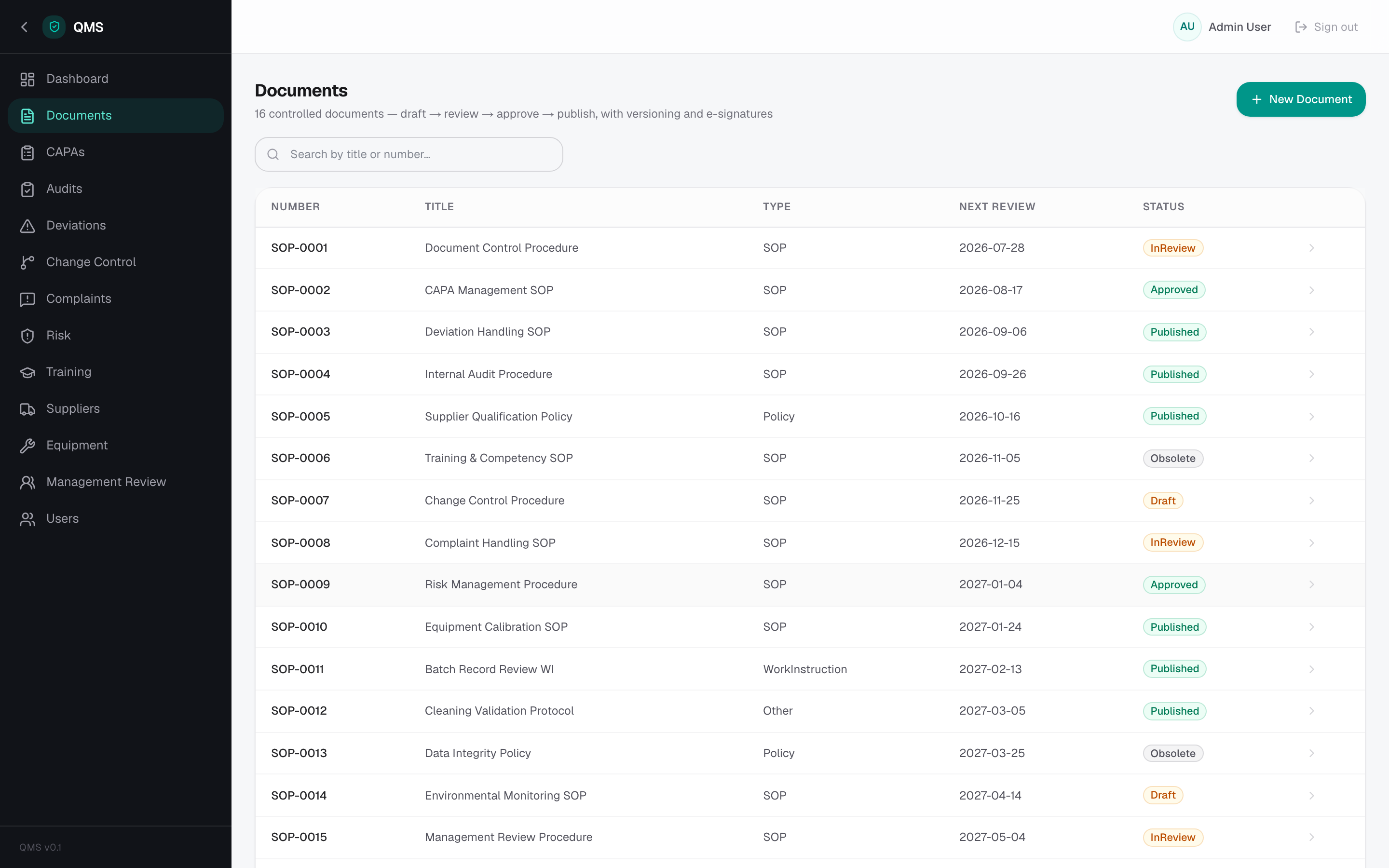Open chevron on SOP-0013 Data Integrity row
The height and width of the screenshot is (868, 1389).
click(x=1311, y=753)
